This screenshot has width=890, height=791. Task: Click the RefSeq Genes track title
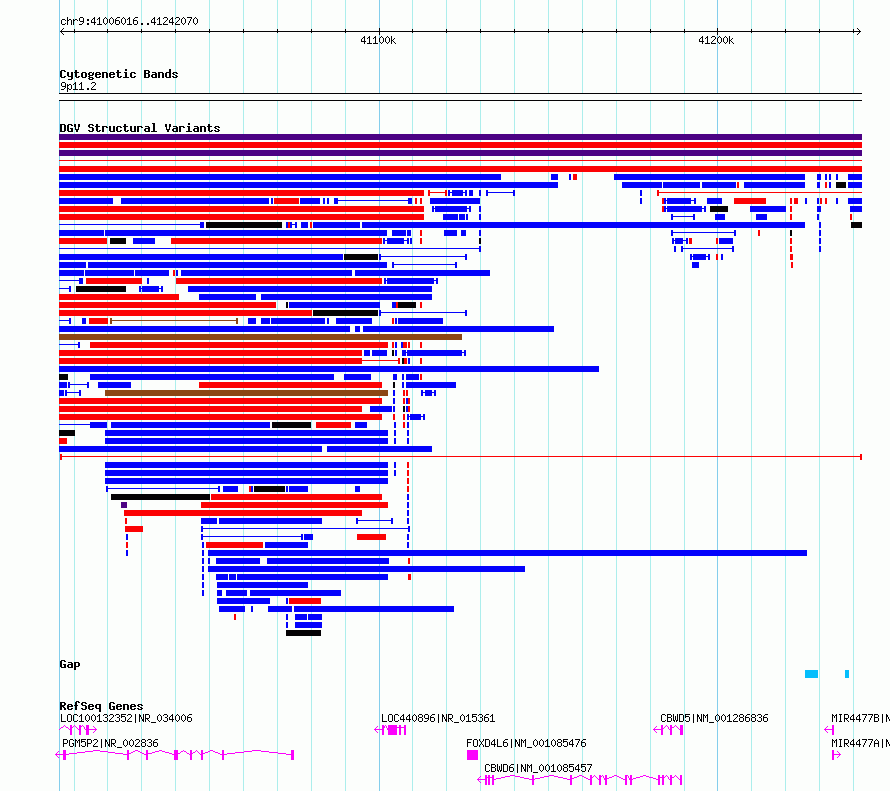click(x=101, y=706)
